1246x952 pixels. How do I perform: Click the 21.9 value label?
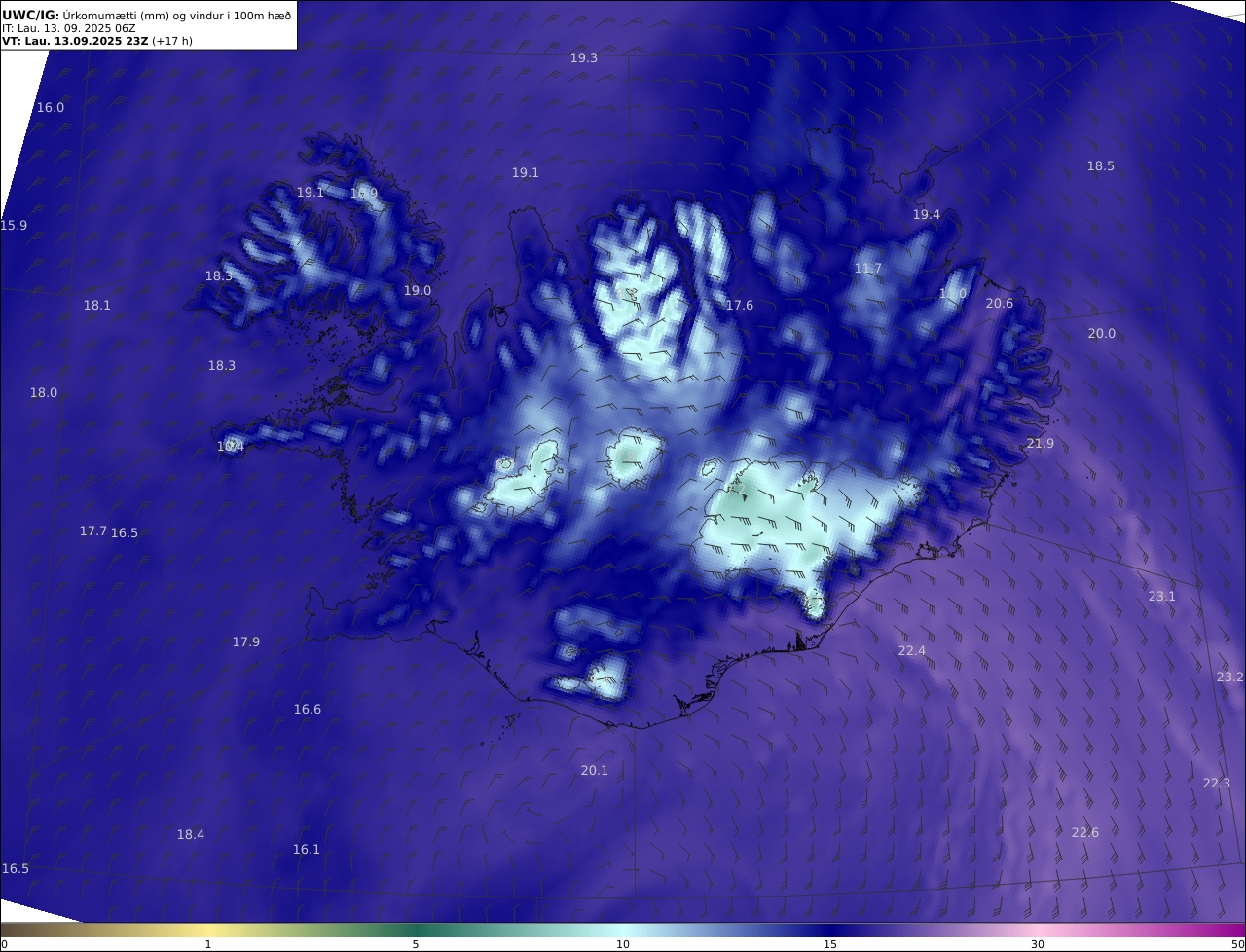click(x=1041, y=444)
